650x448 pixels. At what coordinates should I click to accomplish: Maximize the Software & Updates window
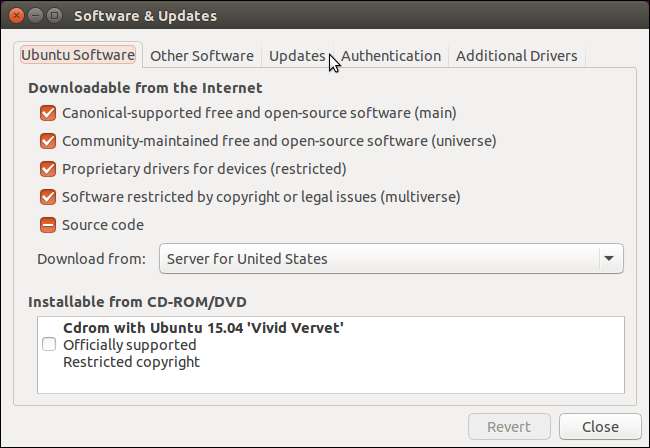53,16
